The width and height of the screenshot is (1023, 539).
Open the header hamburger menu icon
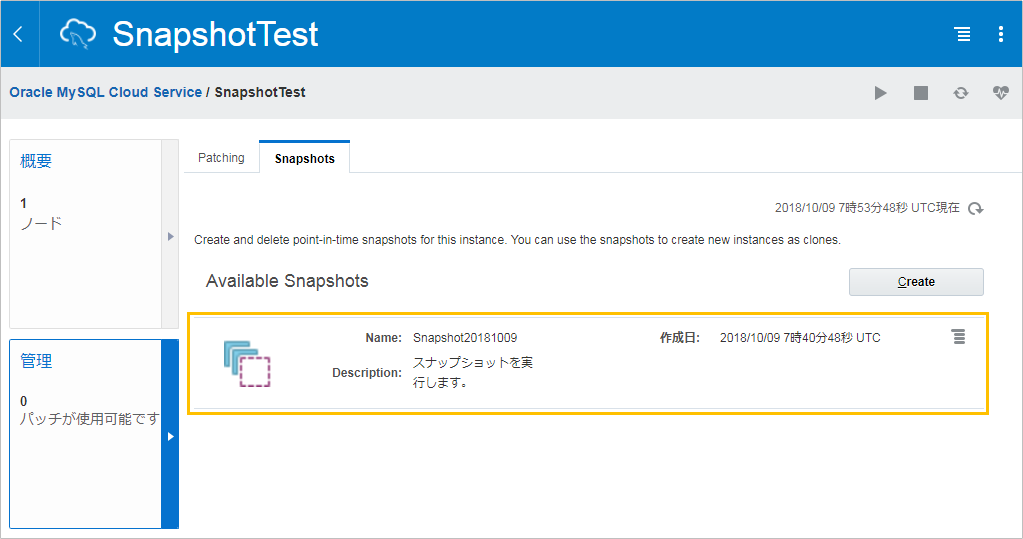tap(962, 34)
